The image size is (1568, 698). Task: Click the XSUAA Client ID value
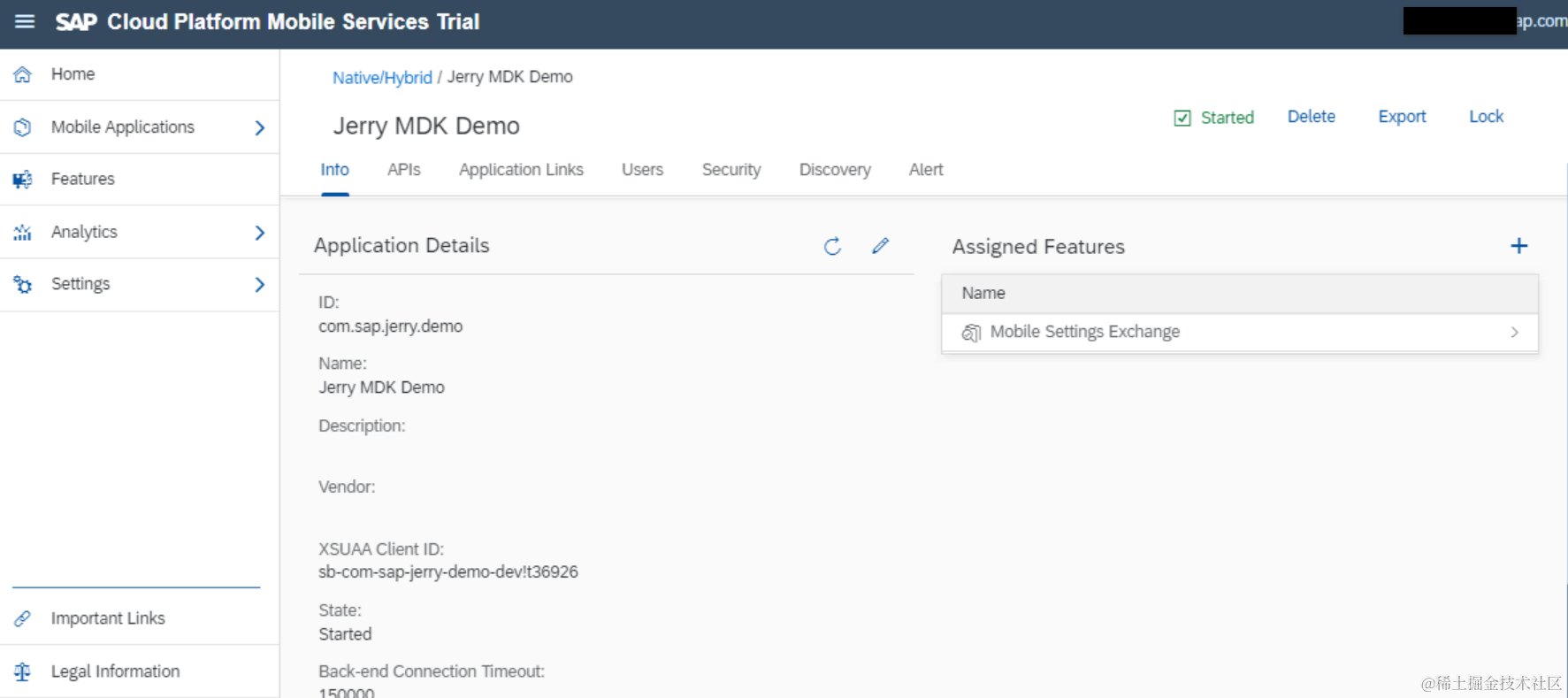point(447,572)
